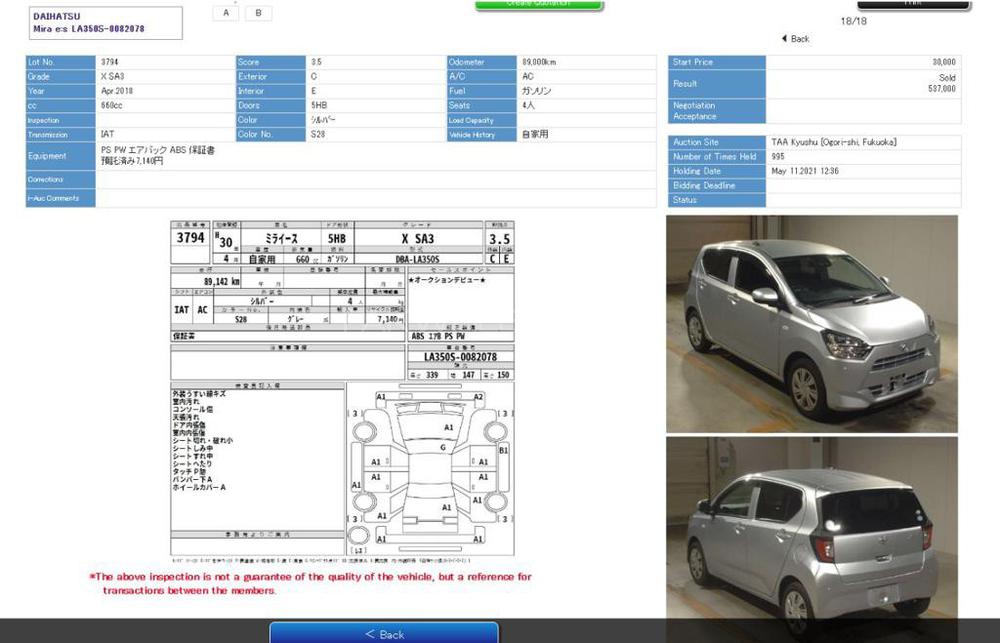Click the Back link with triangle arrow
The width and height of the screenshot is (1000, 643).
(x=795, y=39)
